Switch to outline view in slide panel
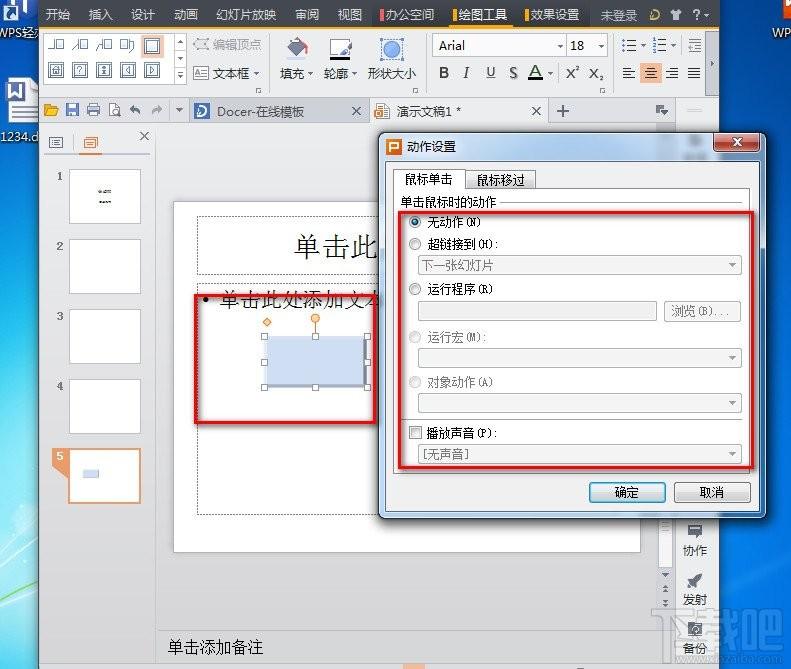 click(x=56, y=143)
